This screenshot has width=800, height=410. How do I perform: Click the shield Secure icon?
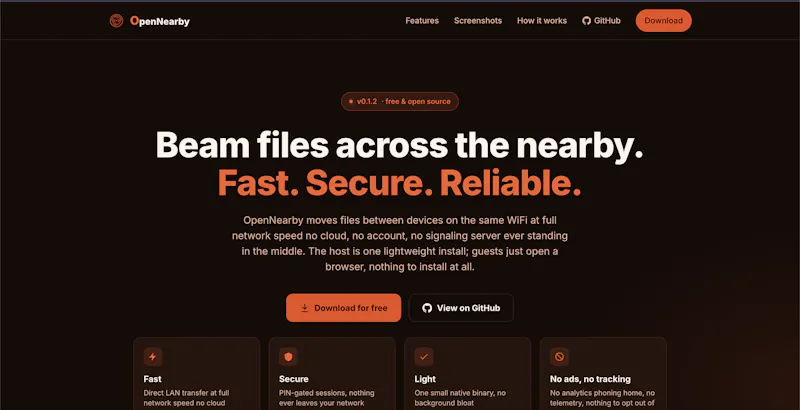coord(288,357)
